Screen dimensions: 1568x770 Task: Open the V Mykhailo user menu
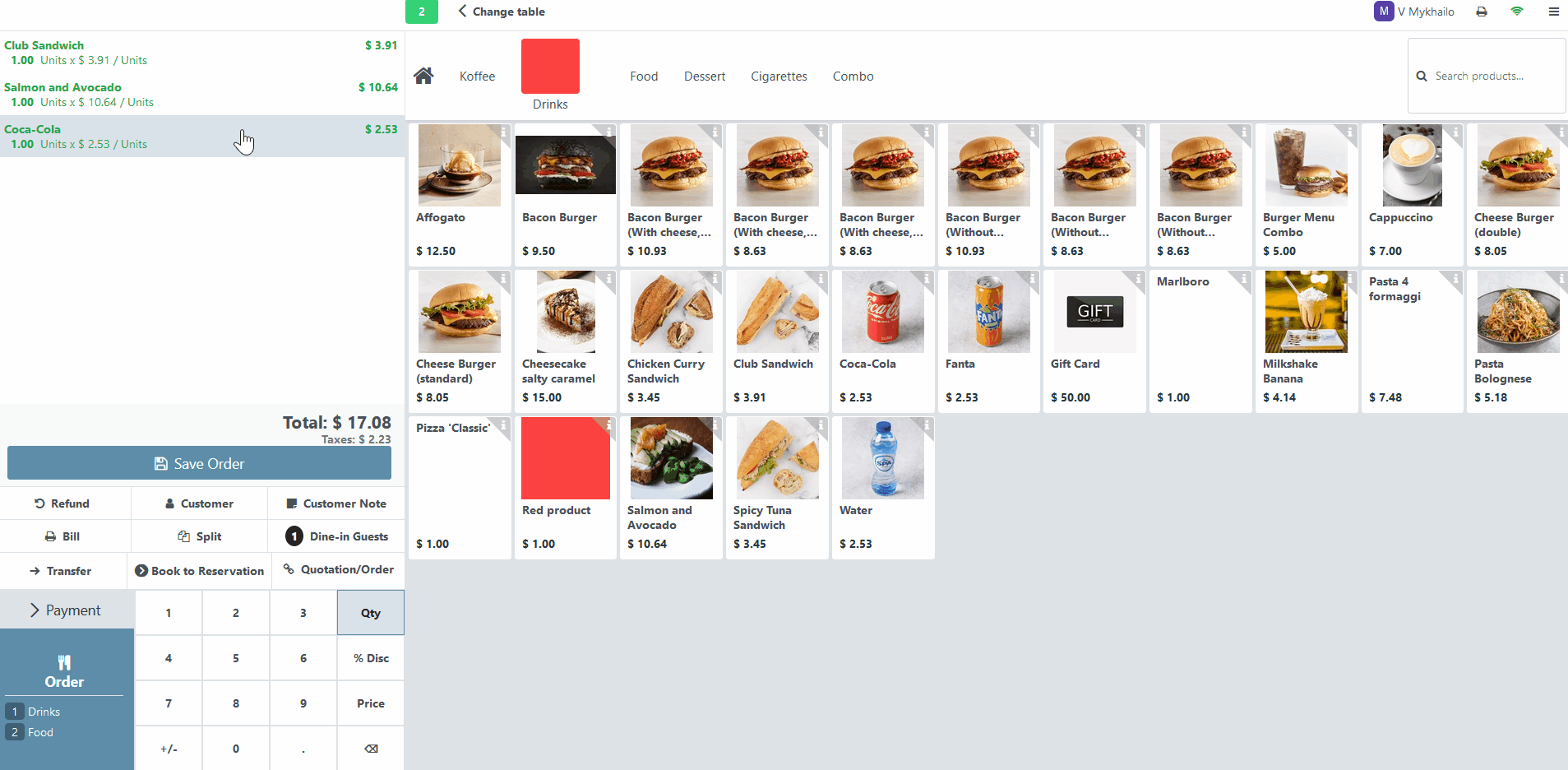1415,12
